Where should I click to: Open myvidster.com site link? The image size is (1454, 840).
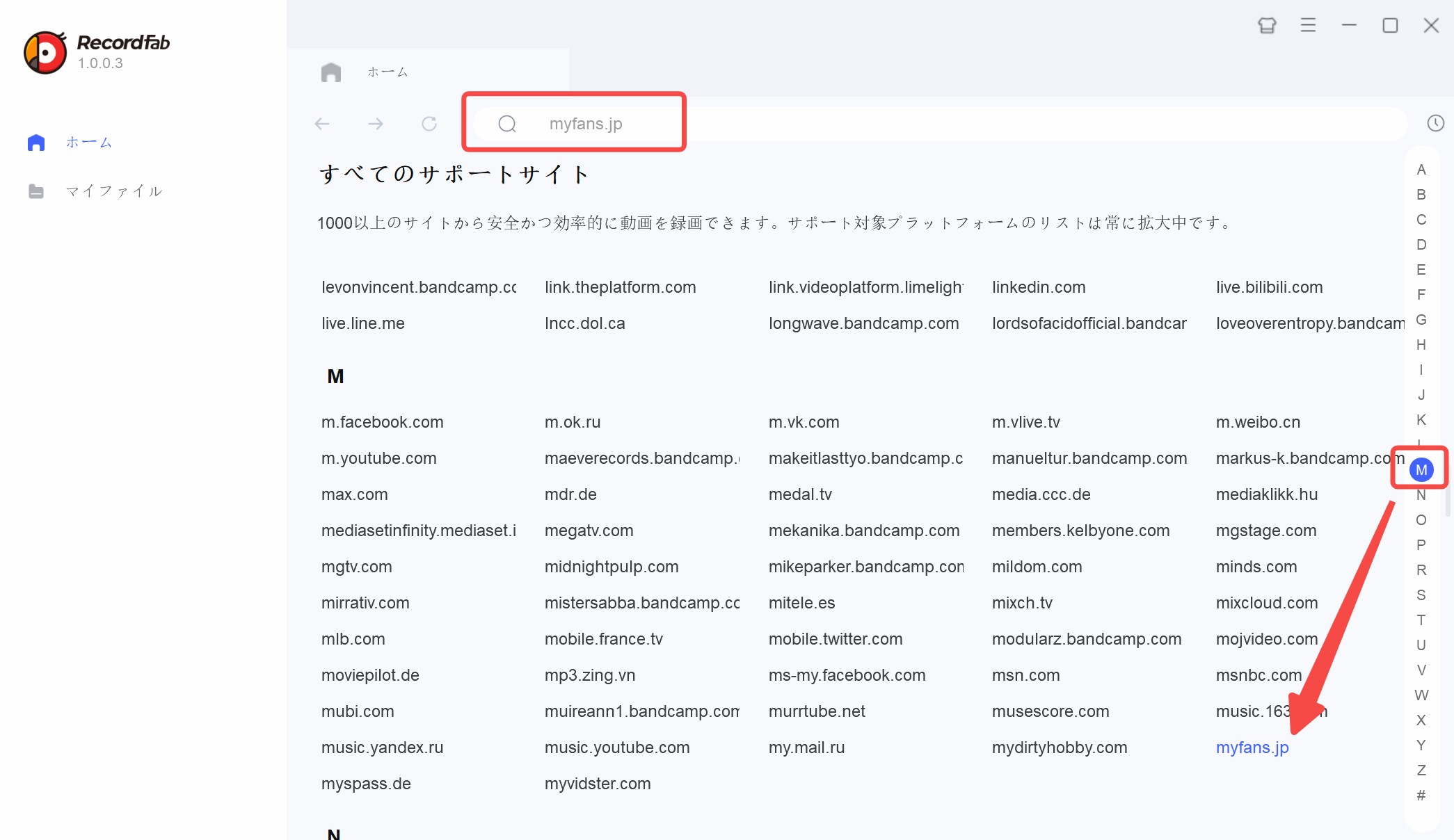[598, 784]
